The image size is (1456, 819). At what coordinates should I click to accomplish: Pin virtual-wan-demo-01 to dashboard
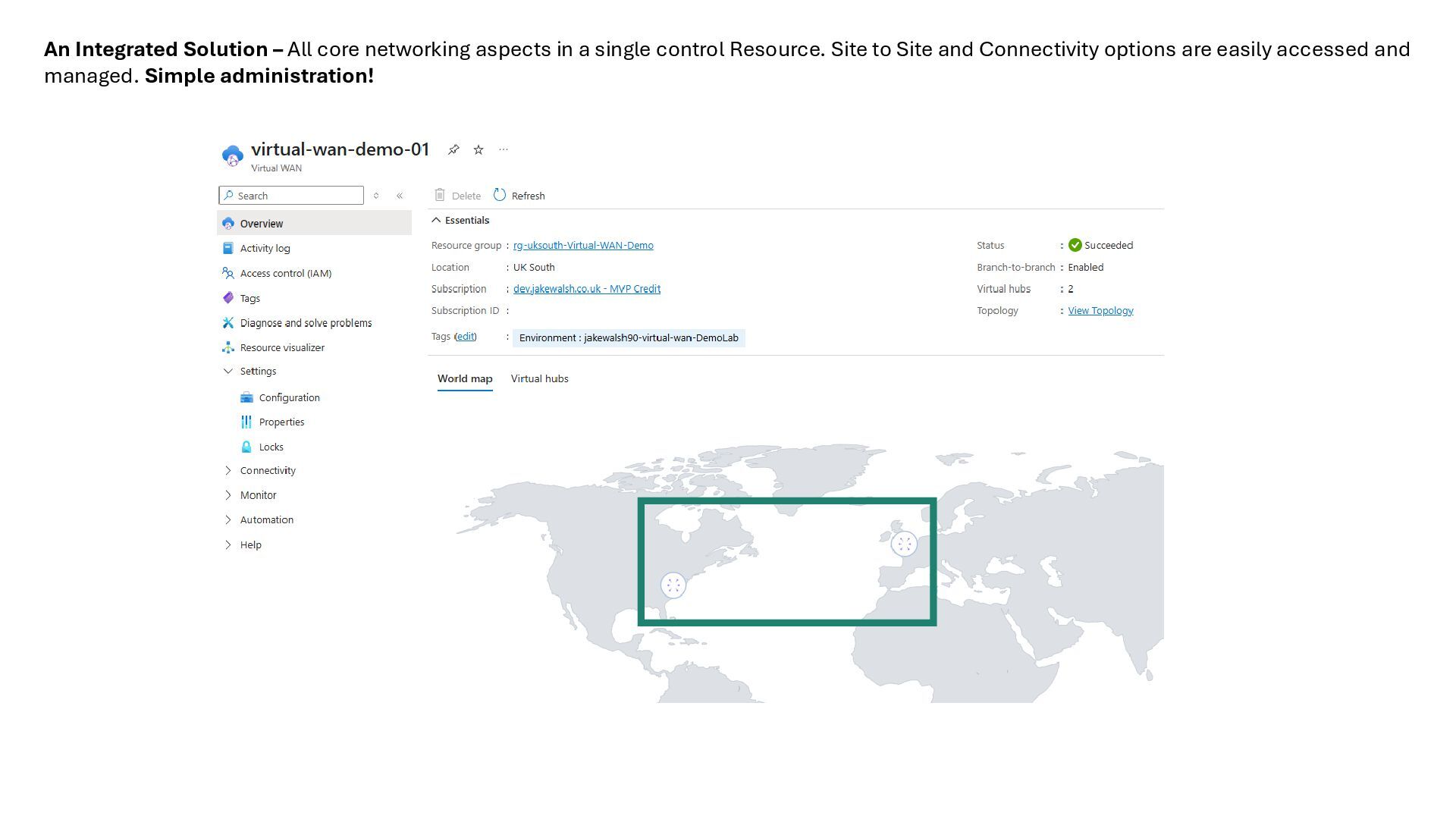pos(453,149)
